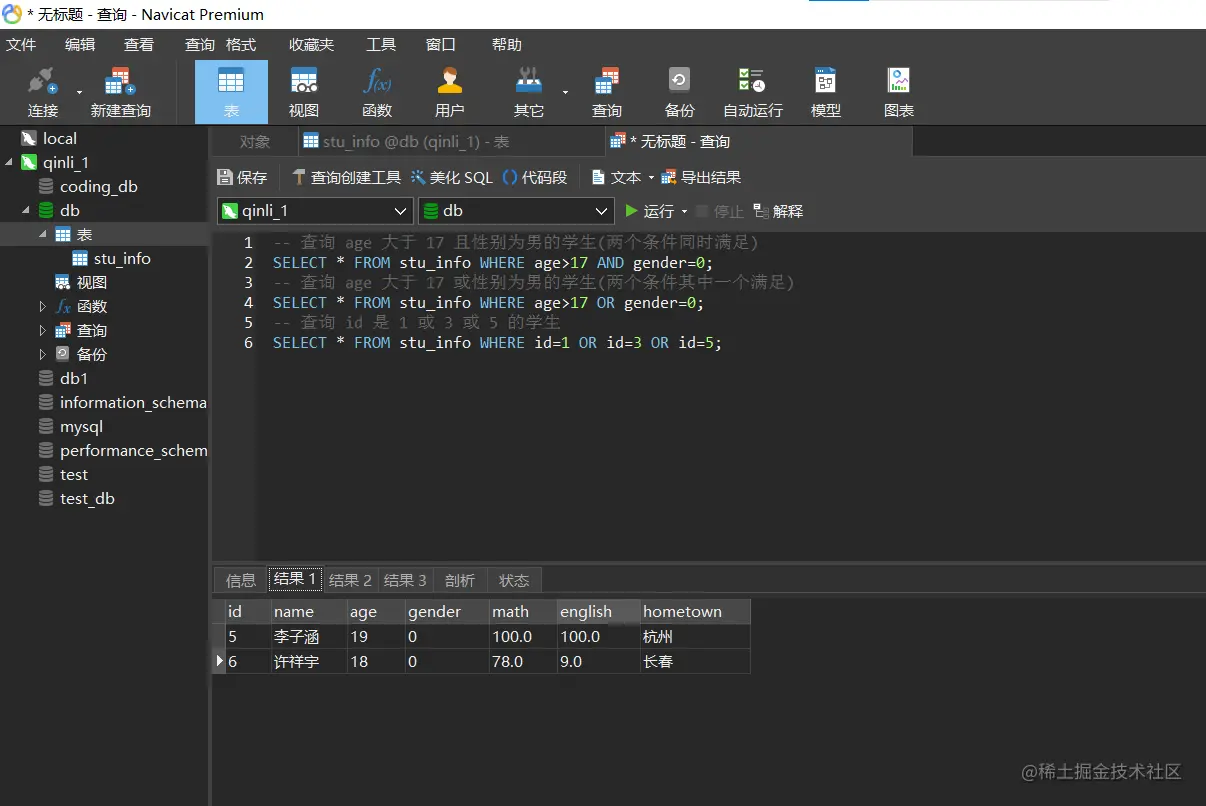Select the cell with name 李子涵
Viewport: 1206px width, 806px height.
309,637
